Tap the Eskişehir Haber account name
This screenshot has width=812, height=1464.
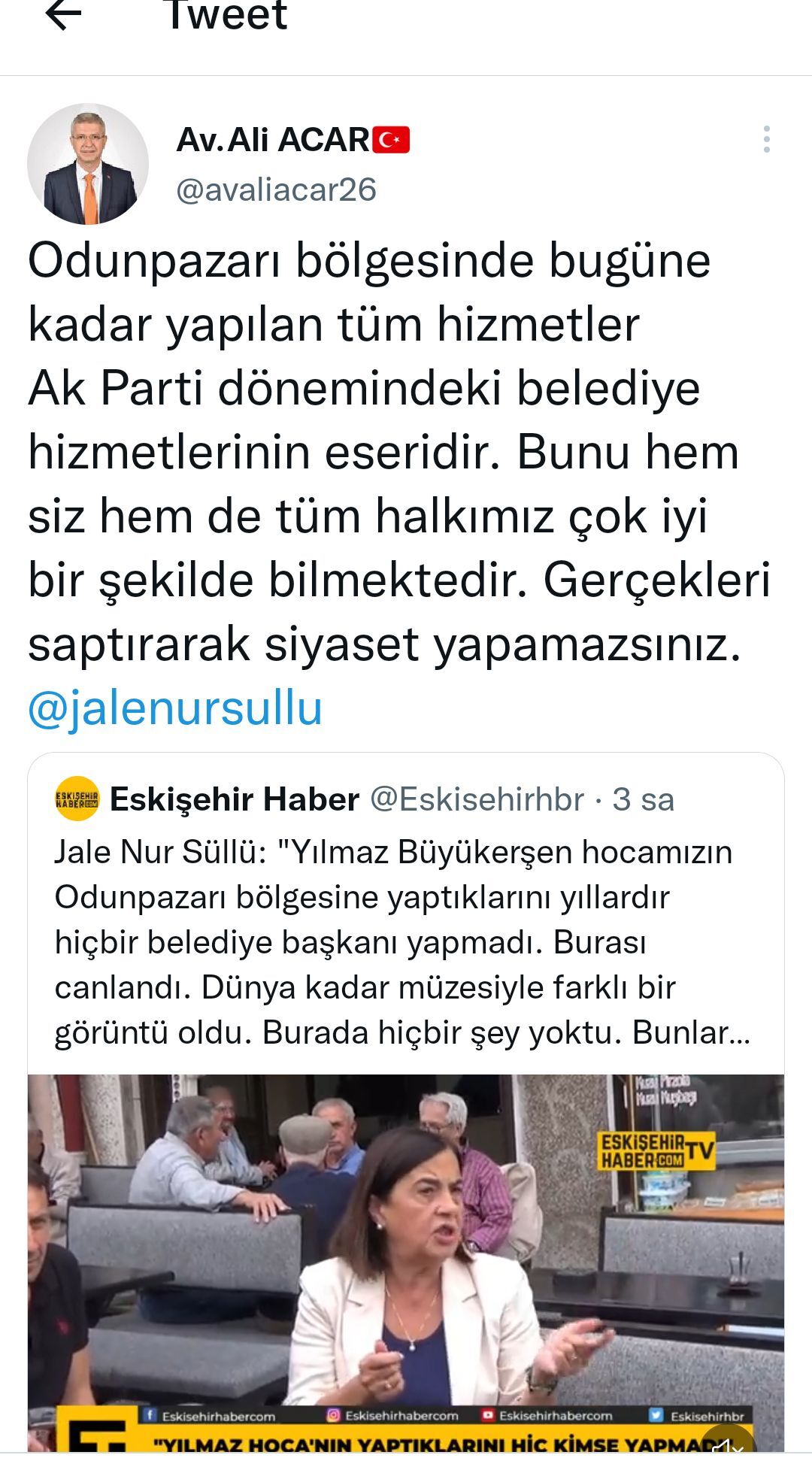point(235,799)
